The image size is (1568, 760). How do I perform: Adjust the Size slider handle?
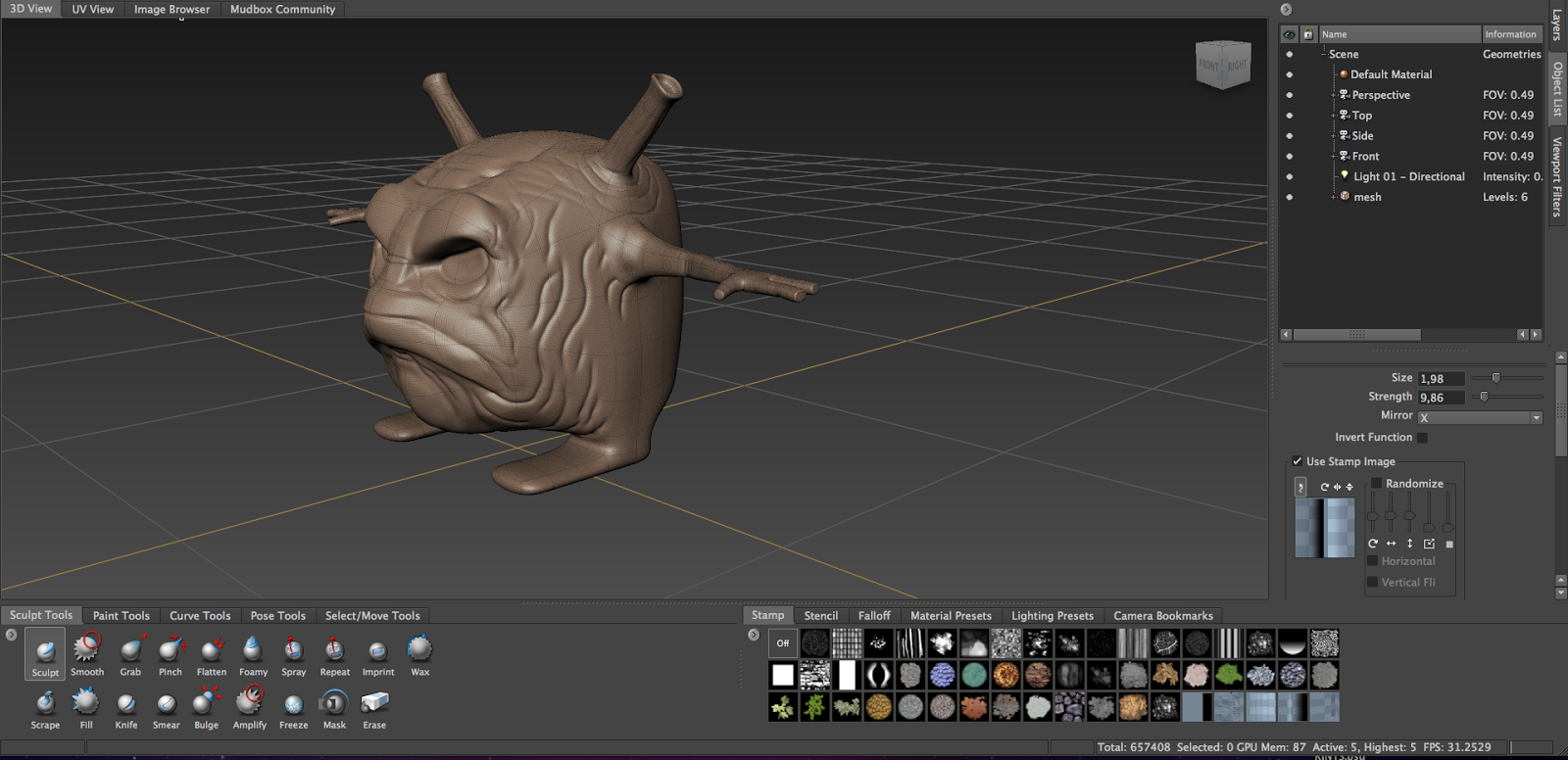click(1495, 378)
